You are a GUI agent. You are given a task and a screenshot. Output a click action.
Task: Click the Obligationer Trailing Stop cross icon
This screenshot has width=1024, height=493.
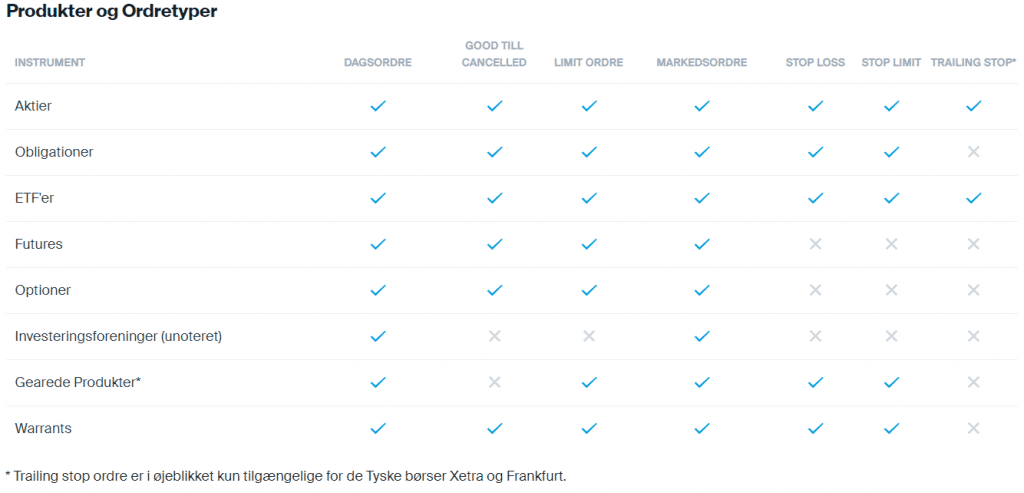(x=973, y=152)
